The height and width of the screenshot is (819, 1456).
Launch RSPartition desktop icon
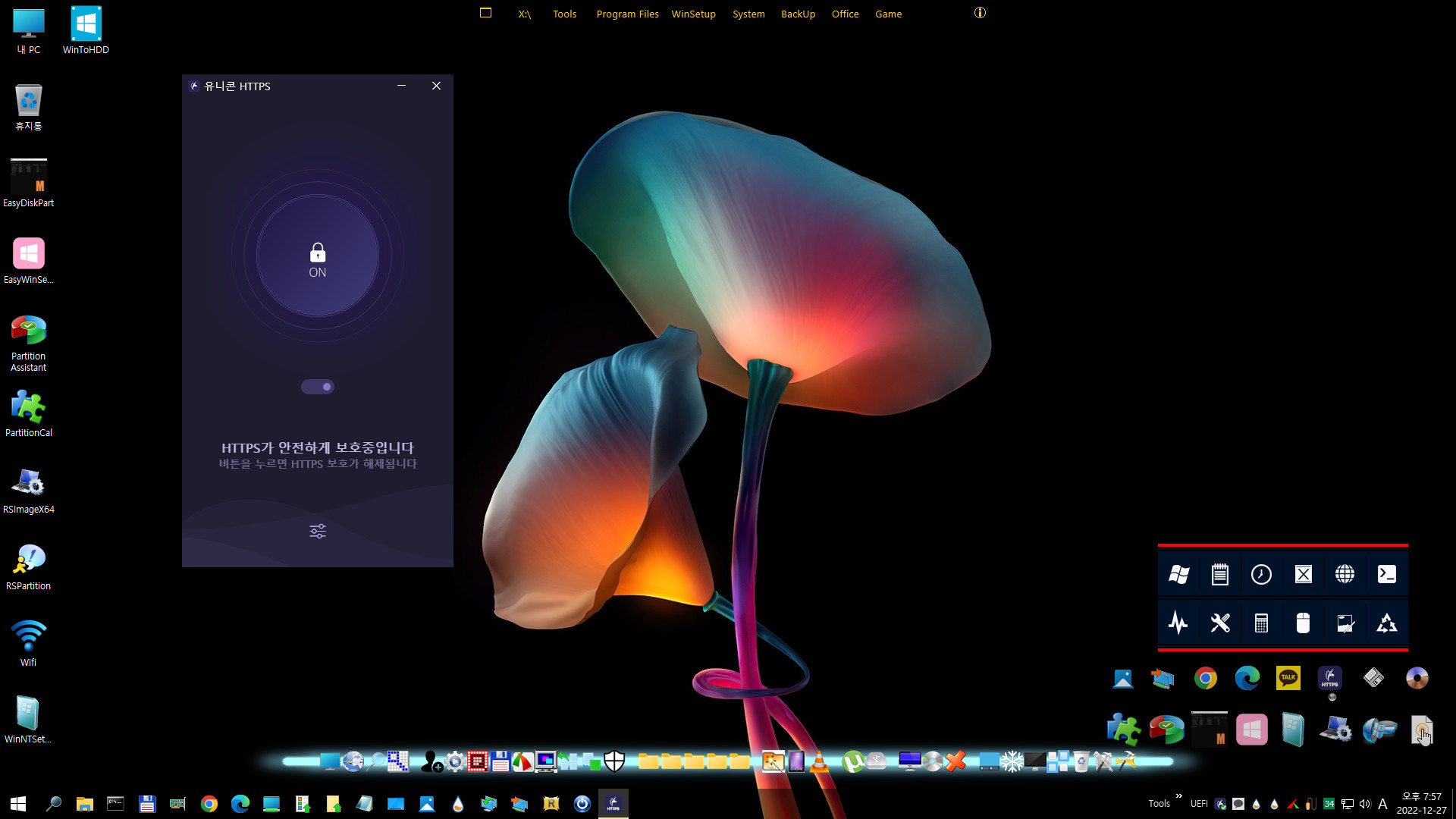29,567
